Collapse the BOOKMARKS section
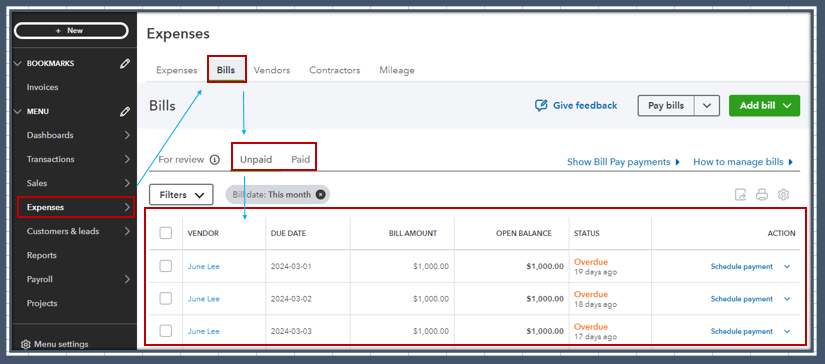The height and width of the screenshot is (364, 825). click(18, 64)
